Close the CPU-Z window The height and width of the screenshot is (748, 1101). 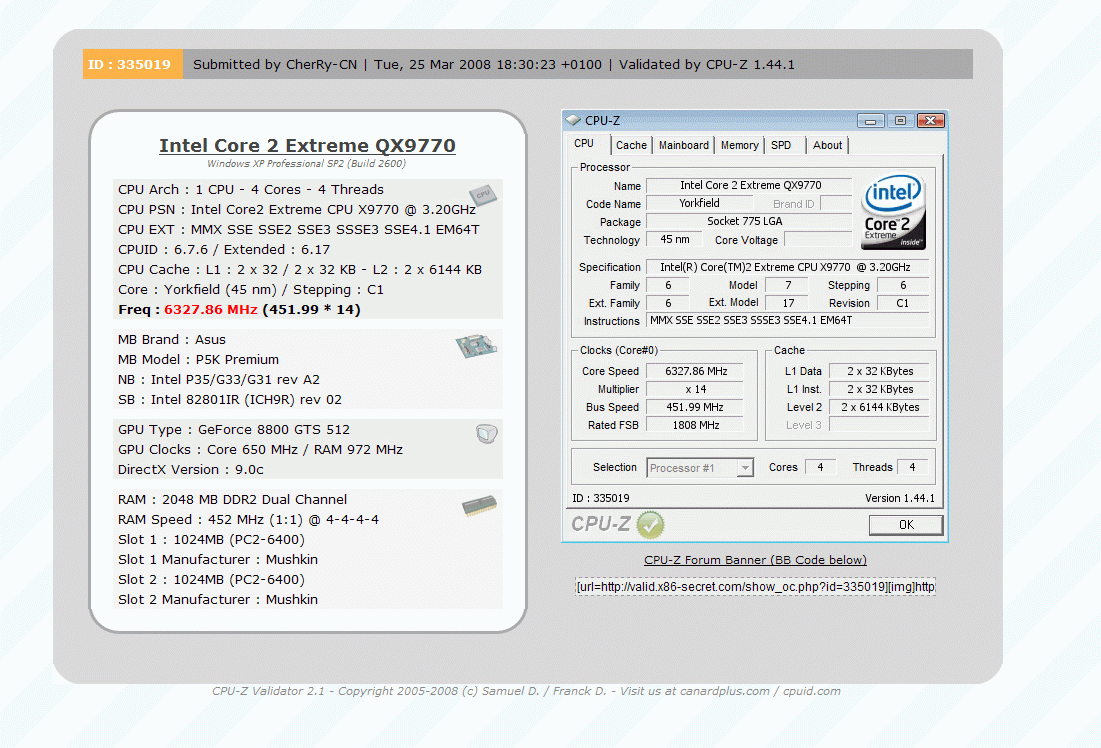point(930,121)
